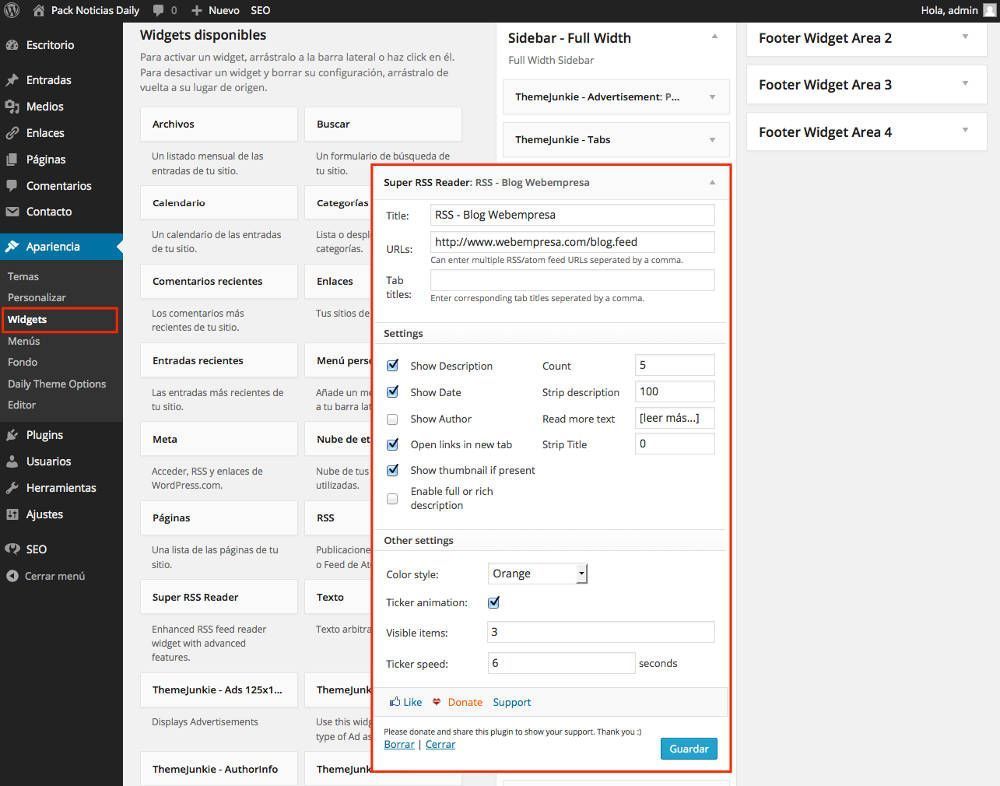This screenshot has height=786, width=1000.
Task: Select the Archivos available widget
Action: [219, 124]
